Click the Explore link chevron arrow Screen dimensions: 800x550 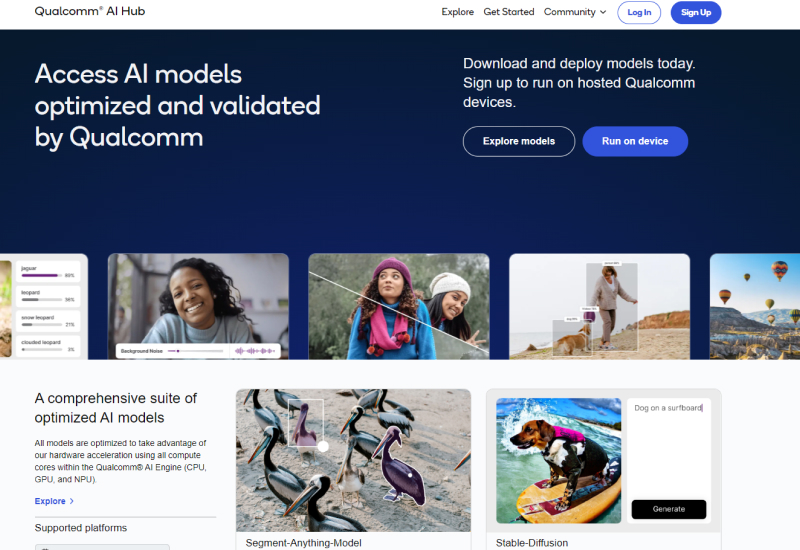(x=72, y=501)
